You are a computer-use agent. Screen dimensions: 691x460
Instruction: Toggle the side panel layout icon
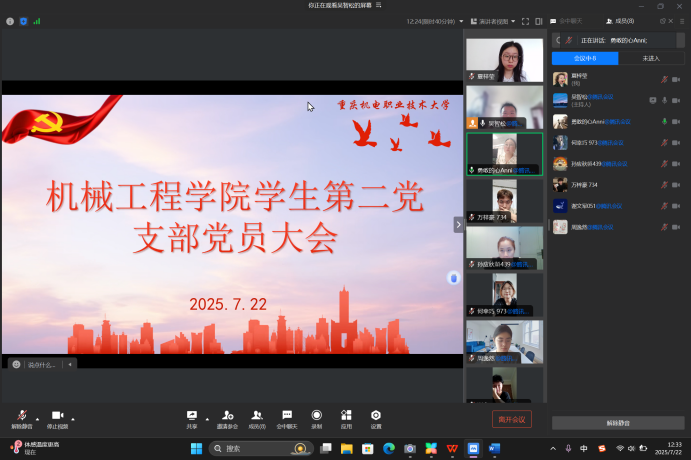(539, 21)
